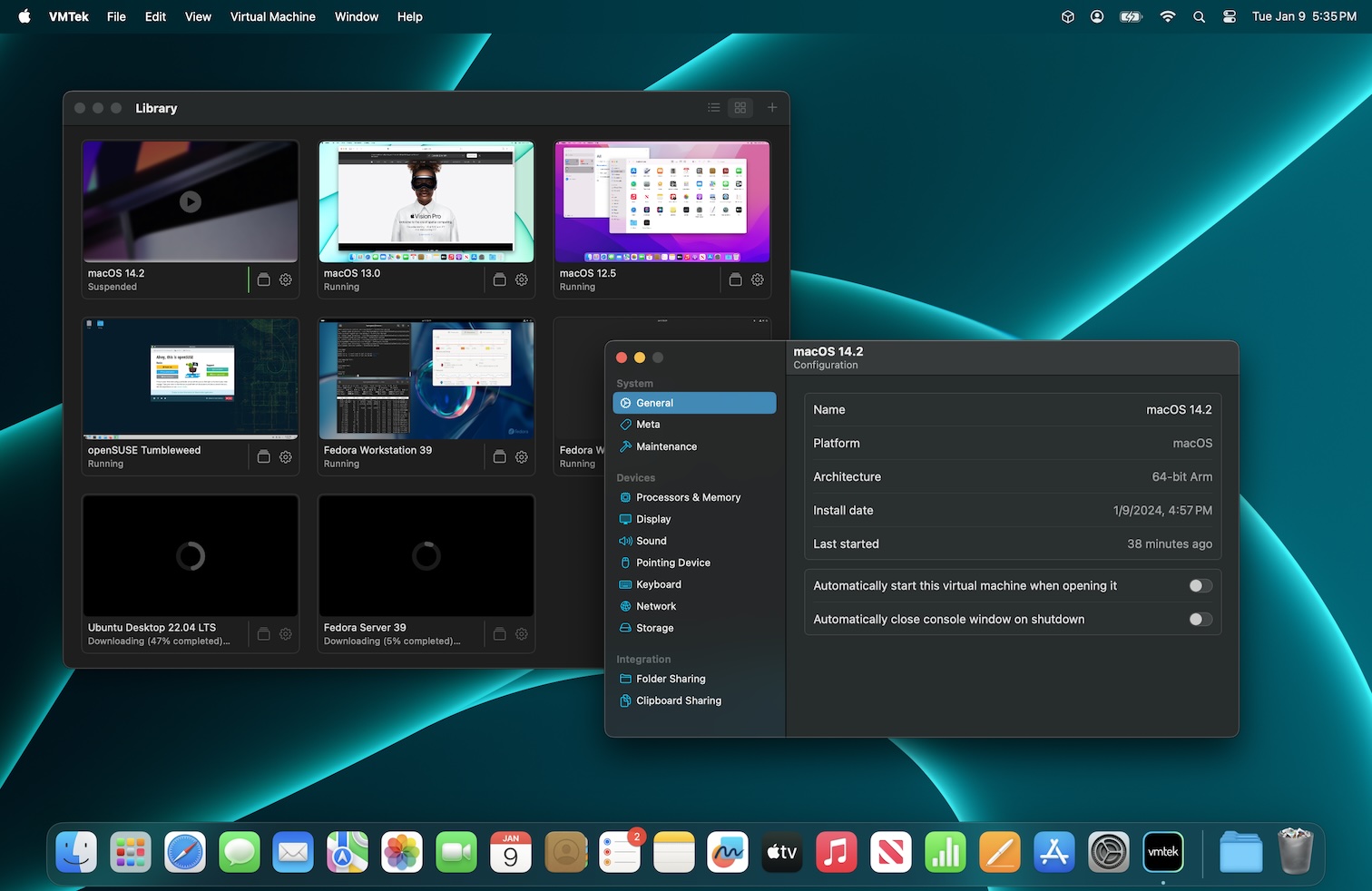Open the VMTek application menu
The height and width of the screenshot is (891, 1372).
coord(69,16)
